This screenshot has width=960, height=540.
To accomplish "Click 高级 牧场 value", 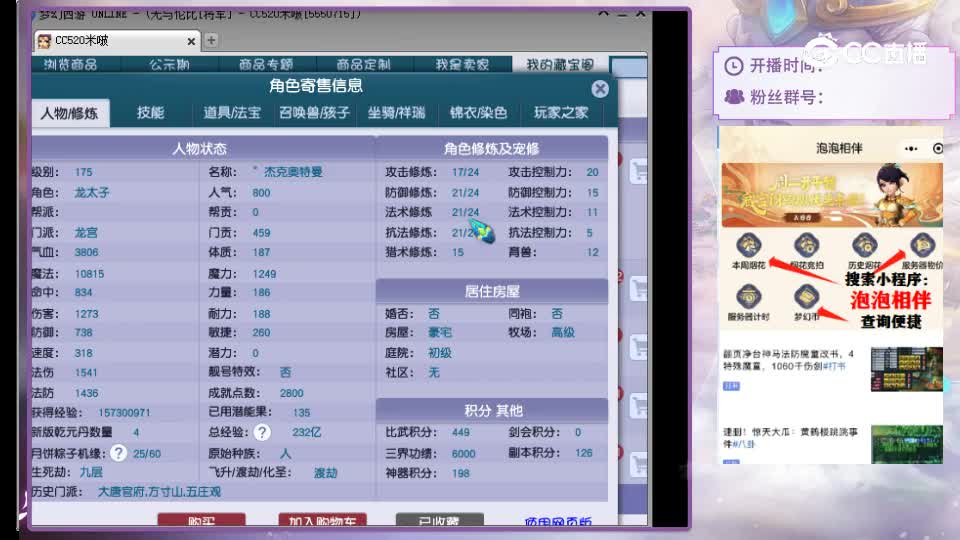I will click(x=563, y=332).
